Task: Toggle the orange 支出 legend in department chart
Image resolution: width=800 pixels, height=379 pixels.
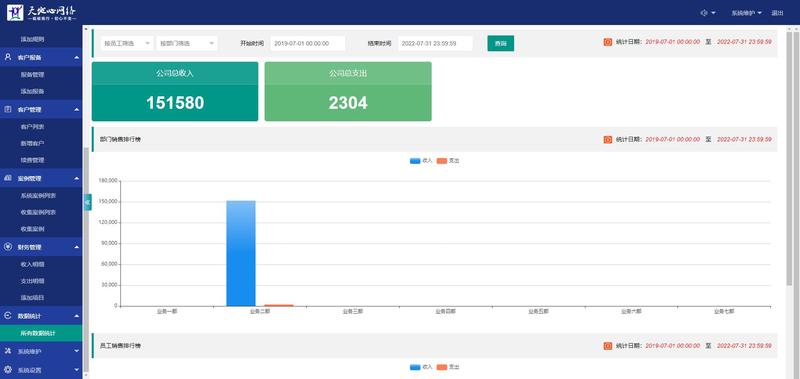Action: pyautogui.click(x=448, y=161)
